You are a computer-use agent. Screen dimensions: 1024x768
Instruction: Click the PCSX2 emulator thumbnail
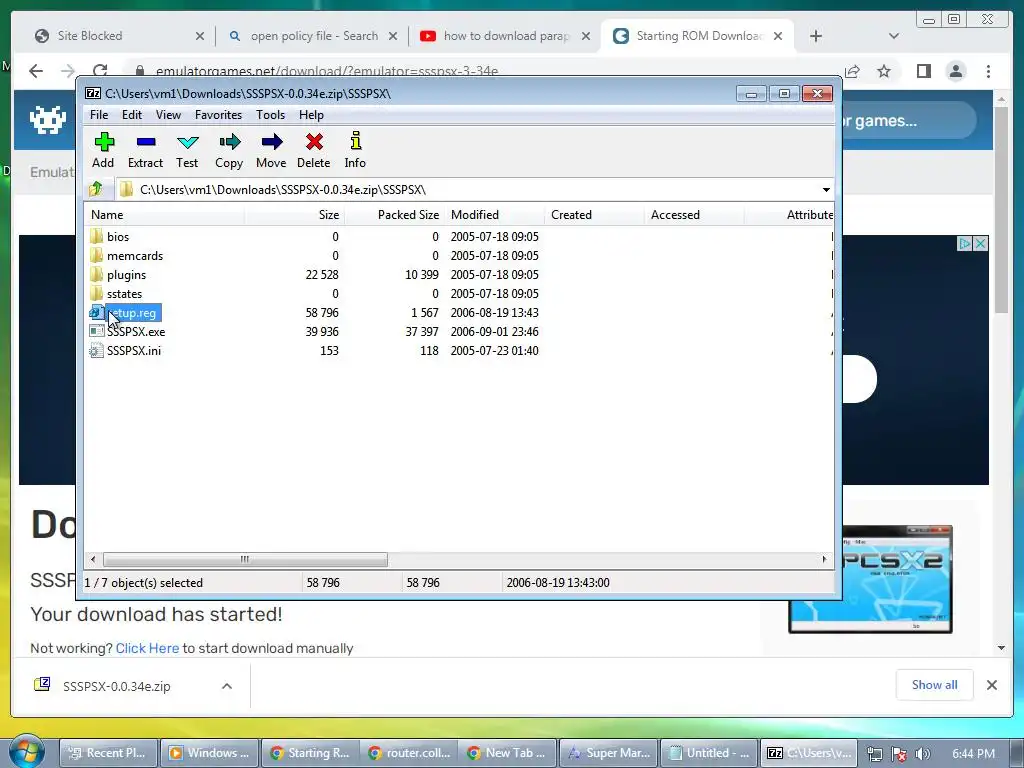pos(871,579)
